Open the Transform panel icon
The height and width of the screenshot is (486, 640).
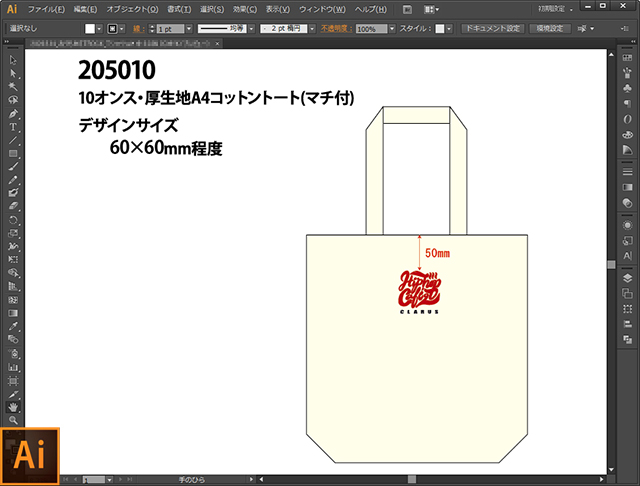coord(627,309)
